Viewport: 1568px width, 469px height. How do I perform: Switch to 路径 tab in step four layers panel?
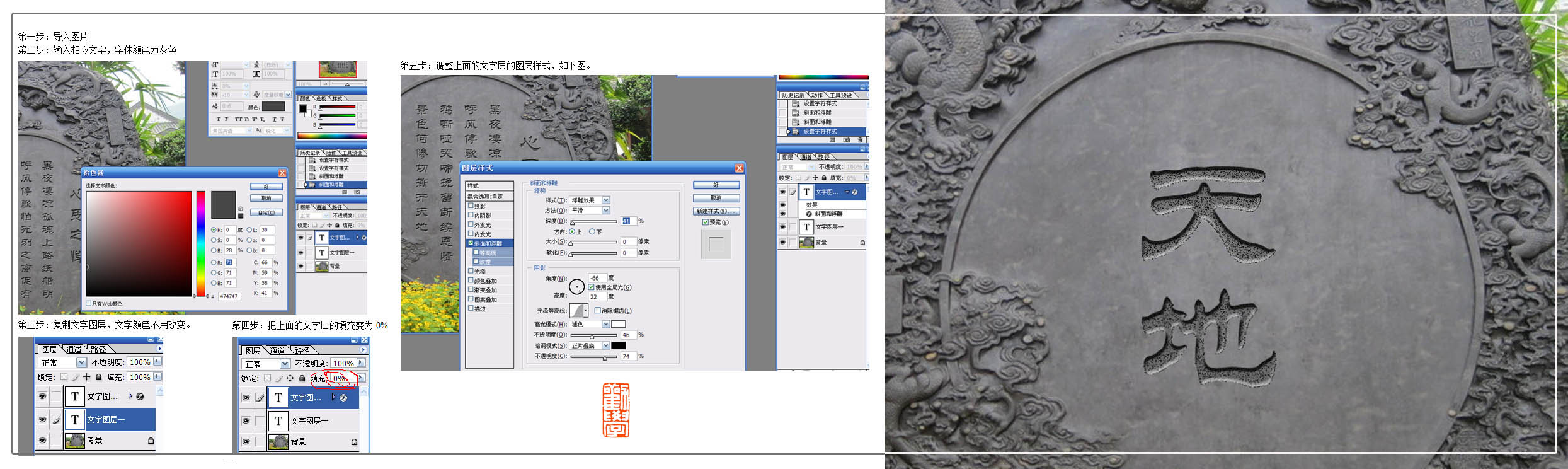[302, 350]
